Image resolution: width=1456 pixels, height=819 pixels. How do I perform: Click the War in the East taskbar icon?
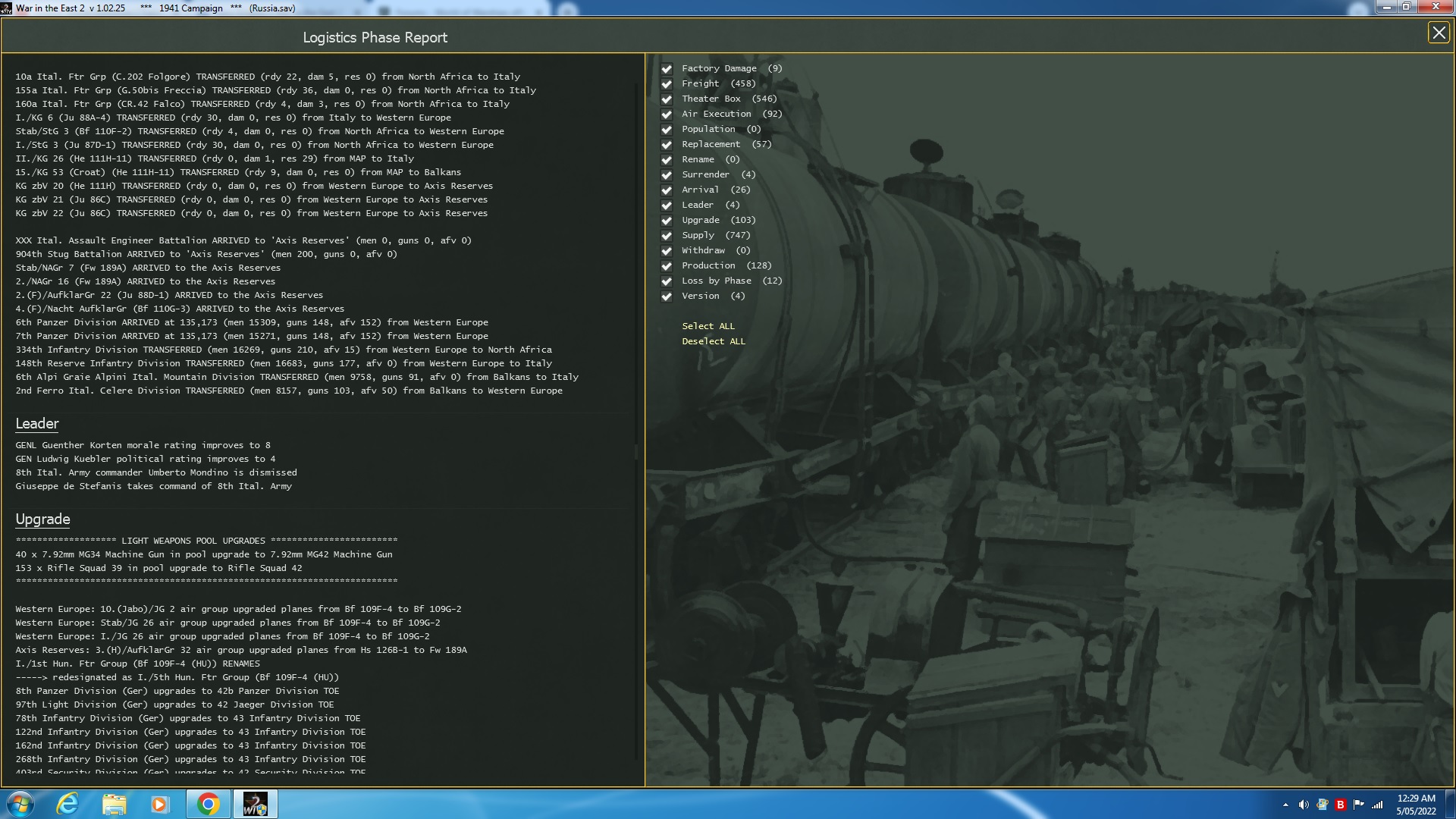(x=255, y=804)
